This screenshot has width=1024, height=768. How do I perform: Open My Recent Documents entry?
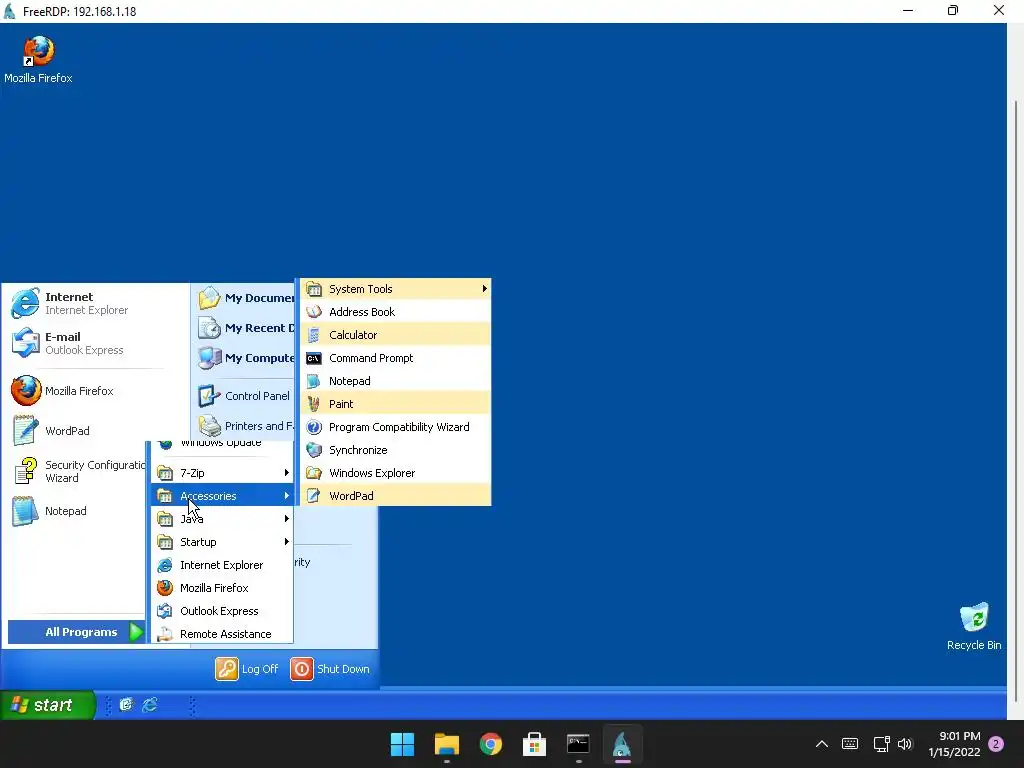(246, 328)
